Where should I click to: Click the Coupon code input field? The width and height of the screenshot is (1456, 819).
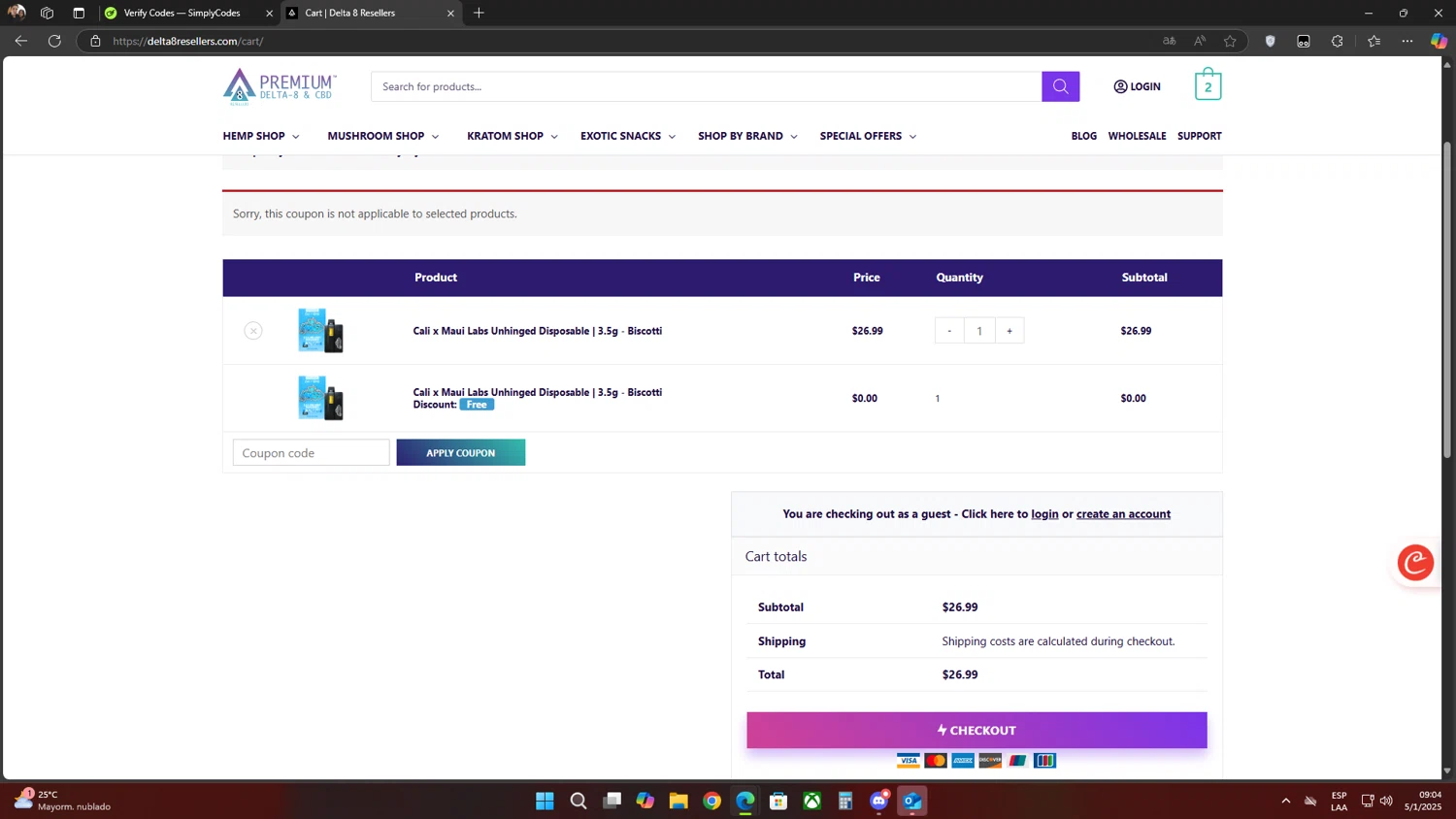pyautogui.click(x=312, y=452)
